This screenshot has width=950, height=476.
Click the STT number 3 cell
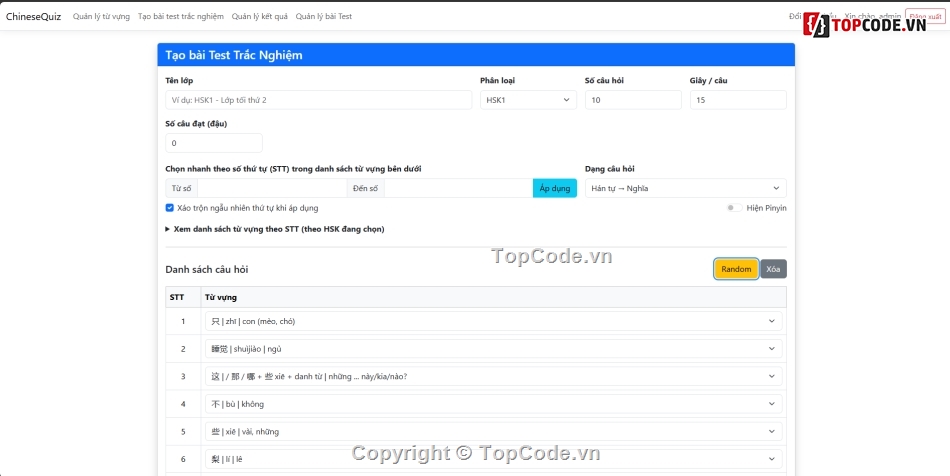183,376
